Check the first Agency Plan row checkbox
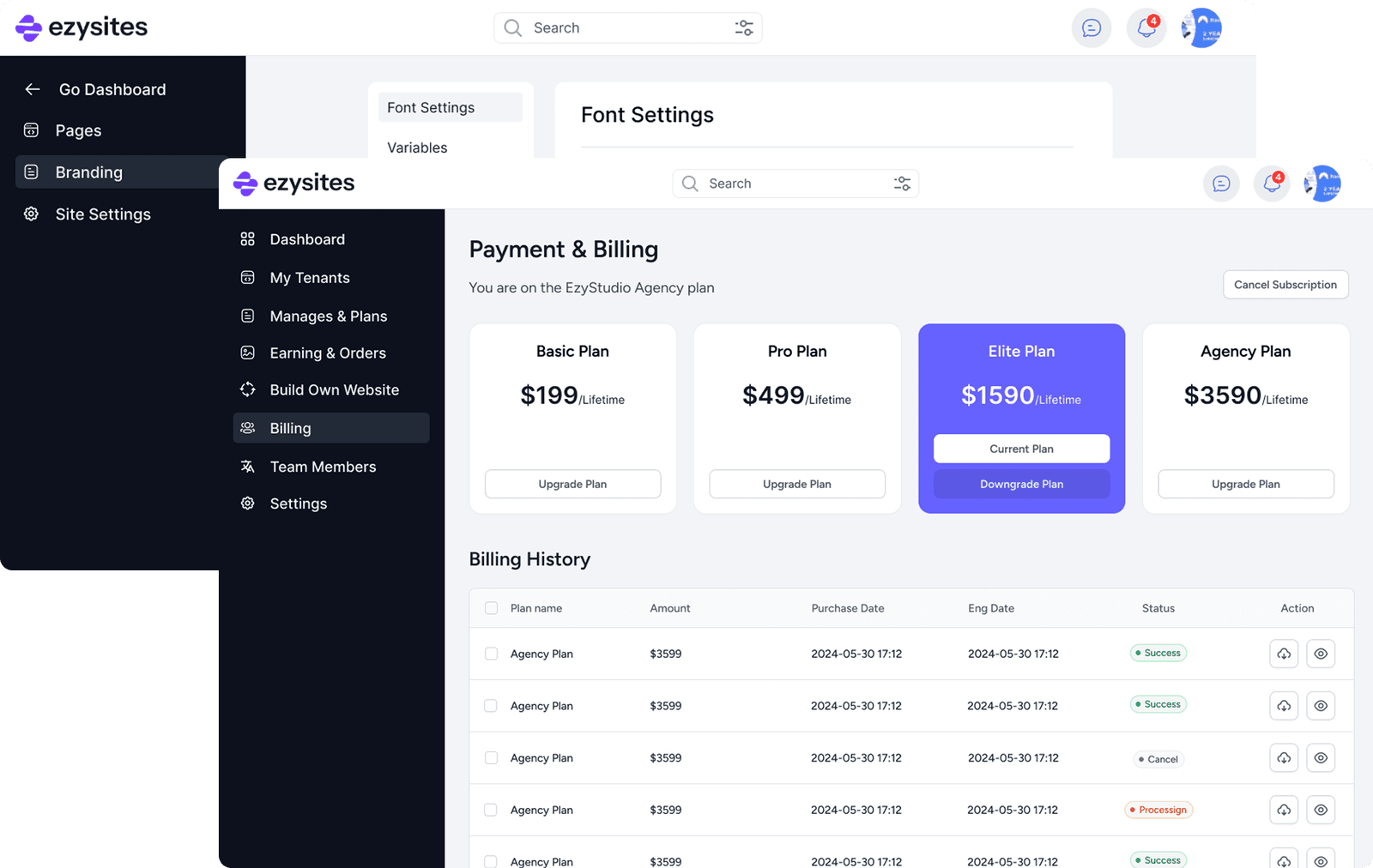The width and height of the screenshot is (1373, 868). pyautogui.click(x=491, y=654)
